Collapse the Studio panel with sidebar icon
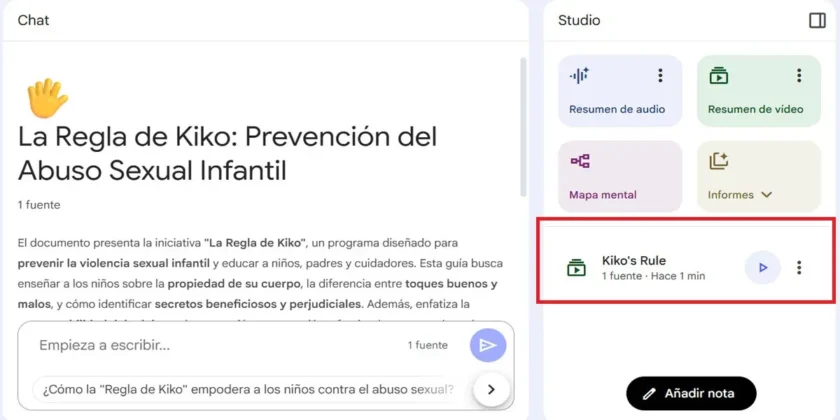 tap(817, 20)
